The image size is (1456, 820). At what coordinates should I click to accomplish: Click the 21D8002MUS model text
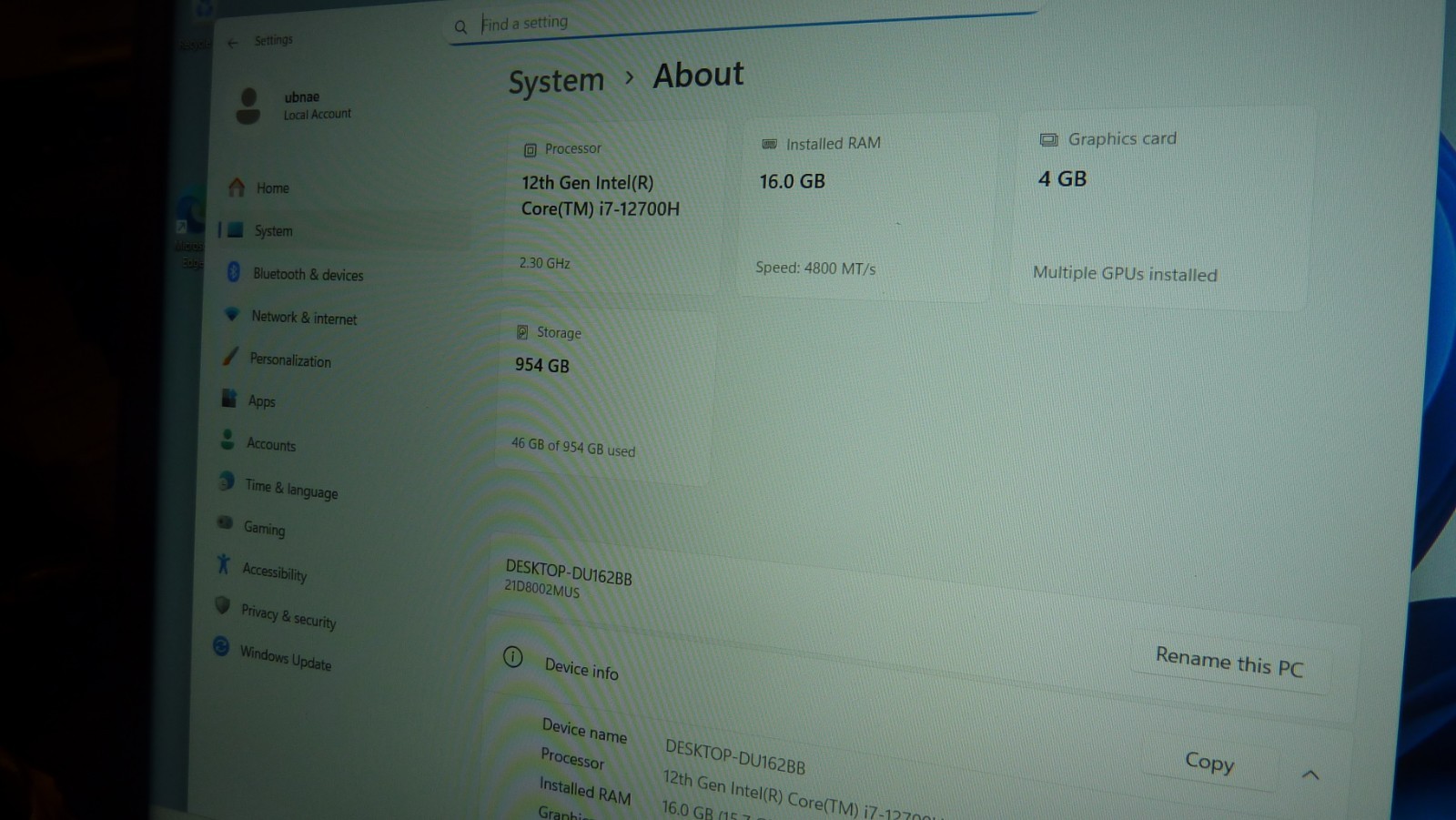click(541, 589)
